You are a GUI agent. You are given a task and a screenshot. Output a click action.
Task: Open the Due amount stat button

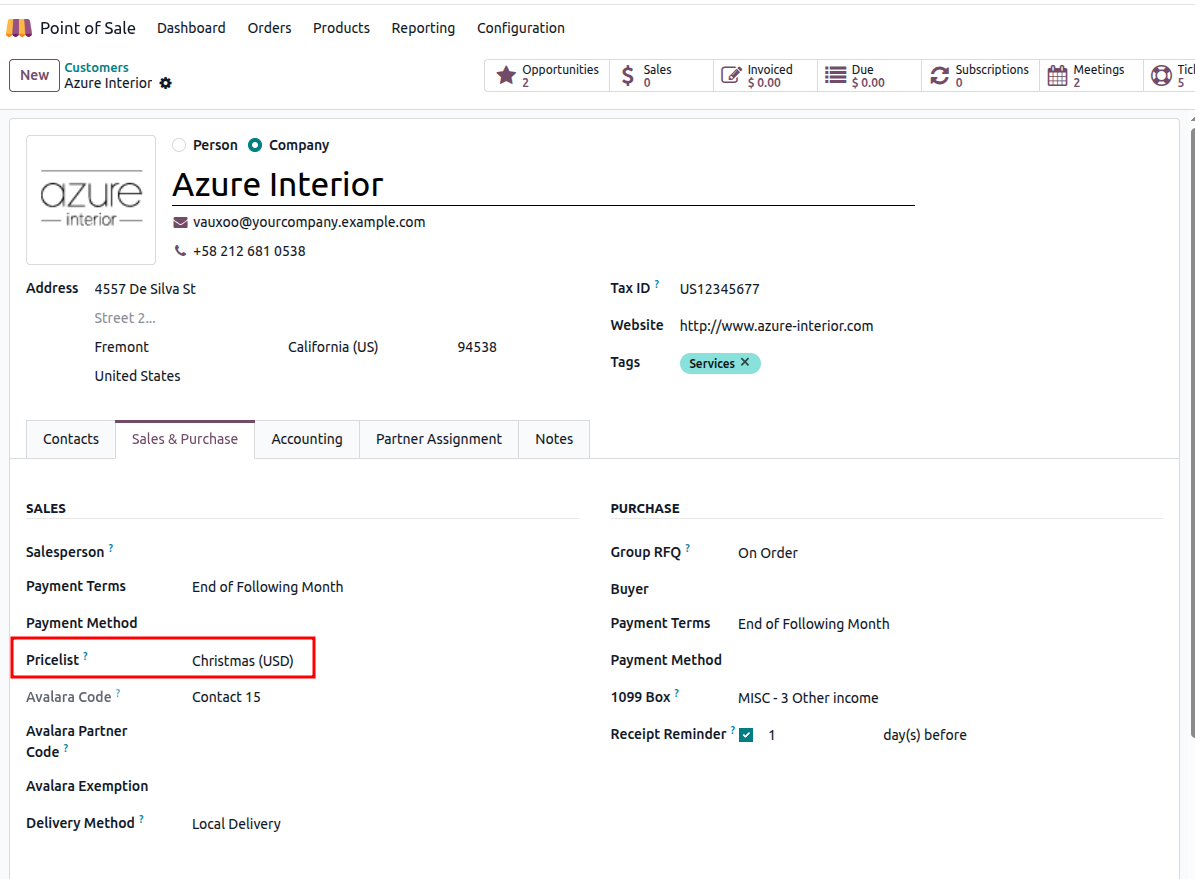pyautogui.click(x=870, y=76)
